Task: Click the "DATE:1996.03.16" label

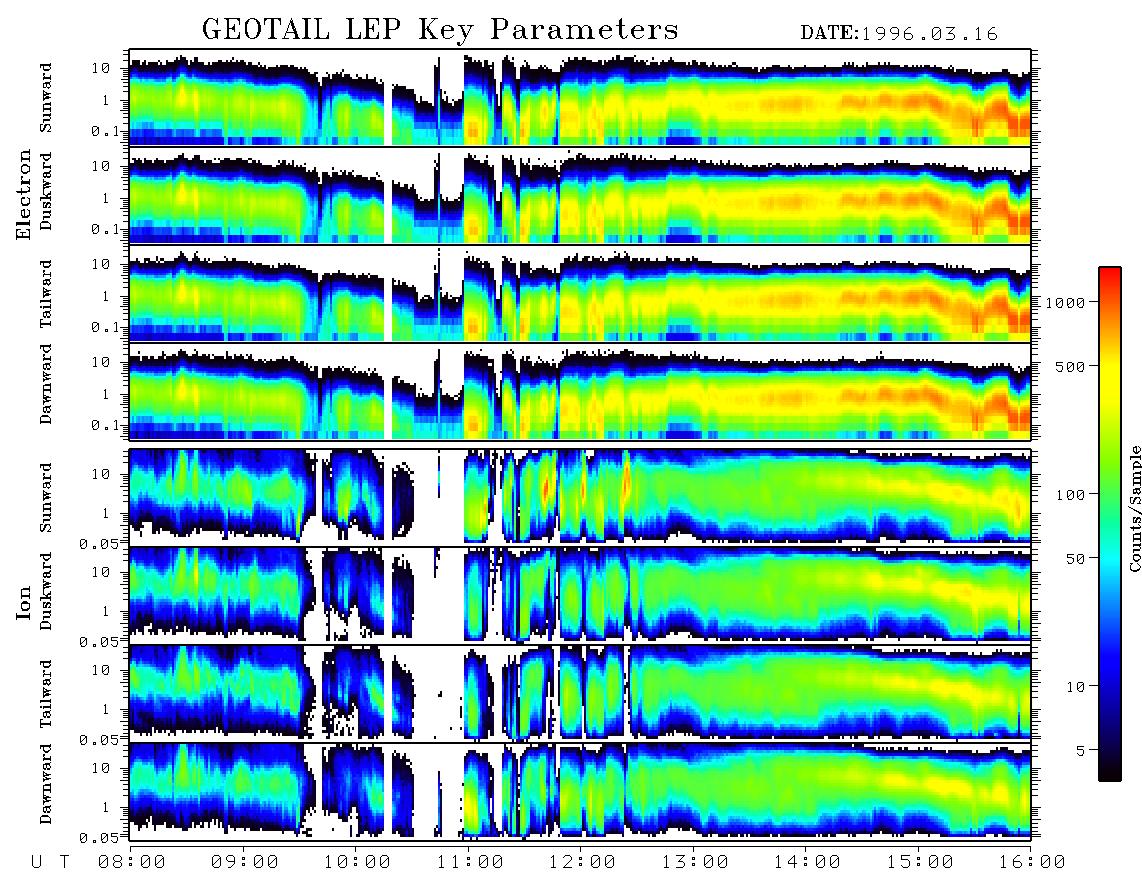Action: coord(899,34)
